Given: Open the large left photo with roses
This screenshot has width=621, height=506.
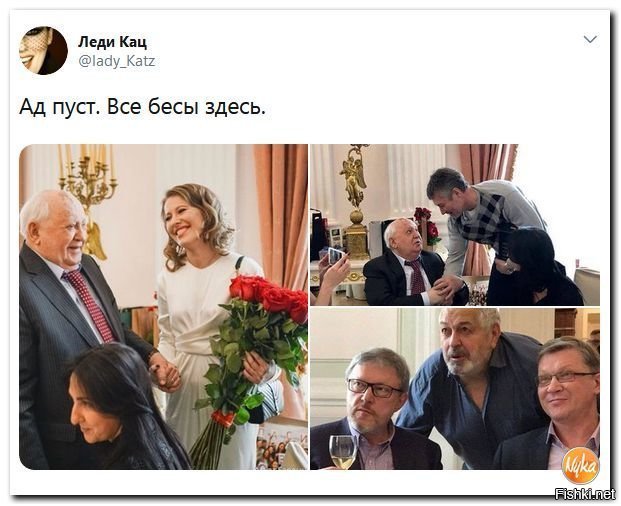Looking at the screenshot, I should [x=163, y=307].
